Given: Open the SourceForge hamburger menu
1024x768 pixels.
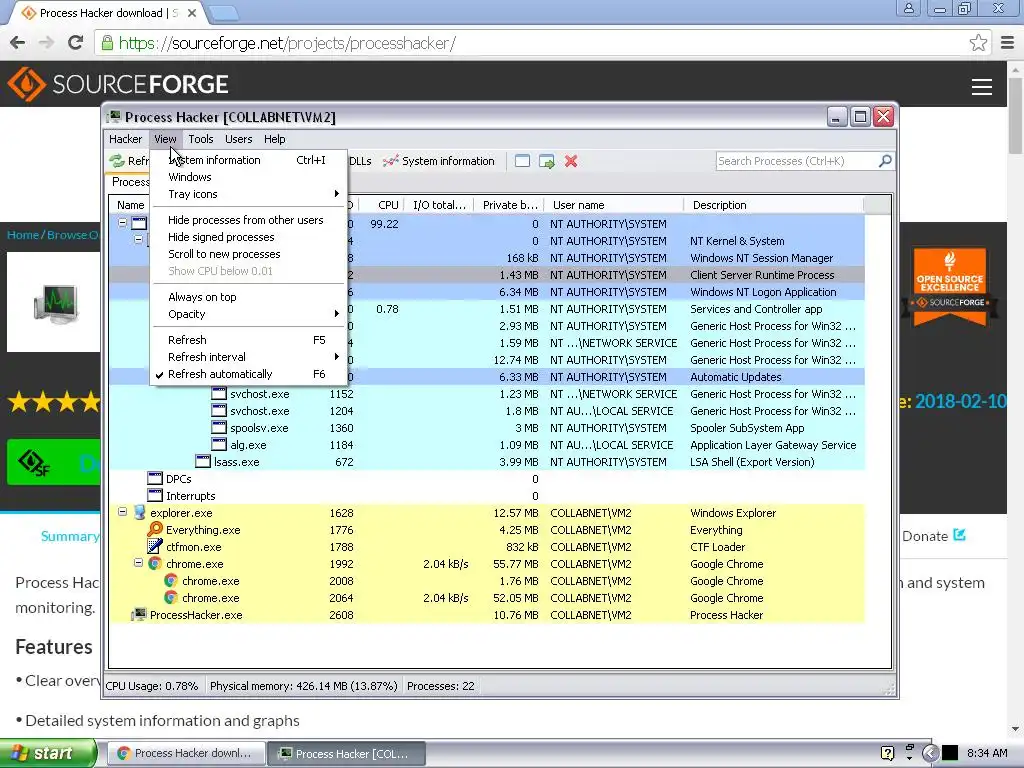Looking at the screenshot, I should [x=982, y=87].
